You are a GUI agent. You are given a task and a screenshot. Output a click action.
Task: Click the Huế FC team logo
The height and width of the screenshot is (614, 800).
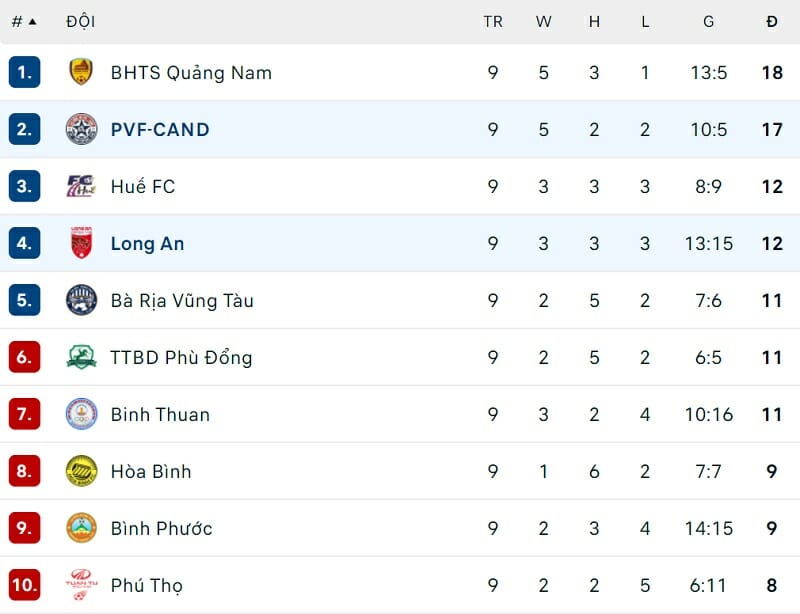(81, 186)
